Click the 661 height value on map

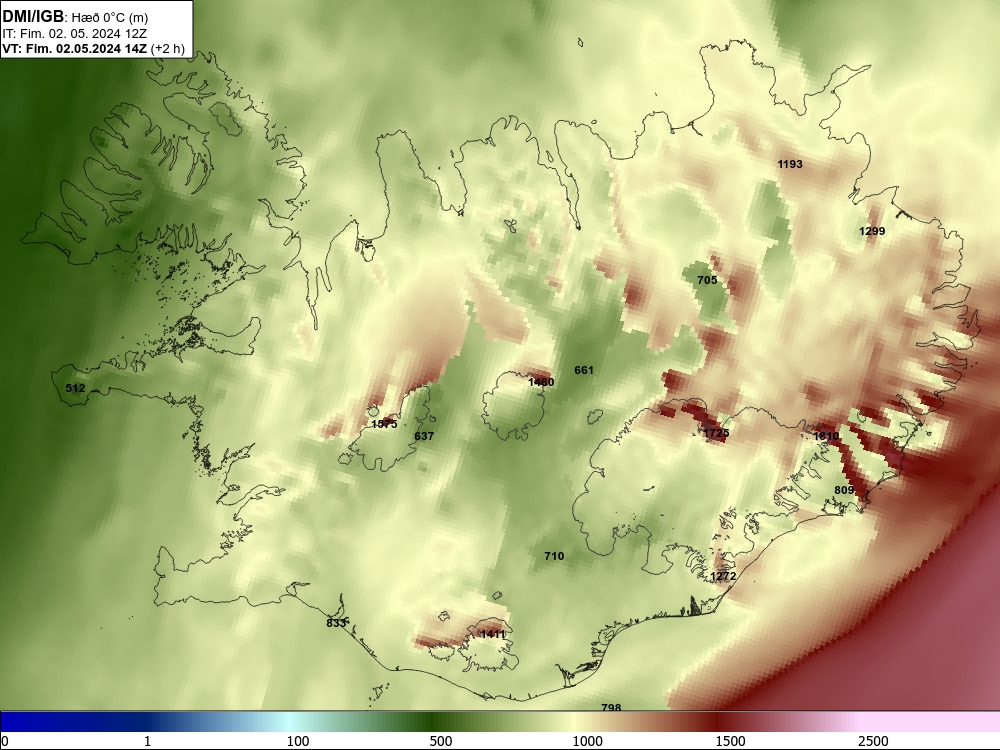tap(584, 370)
